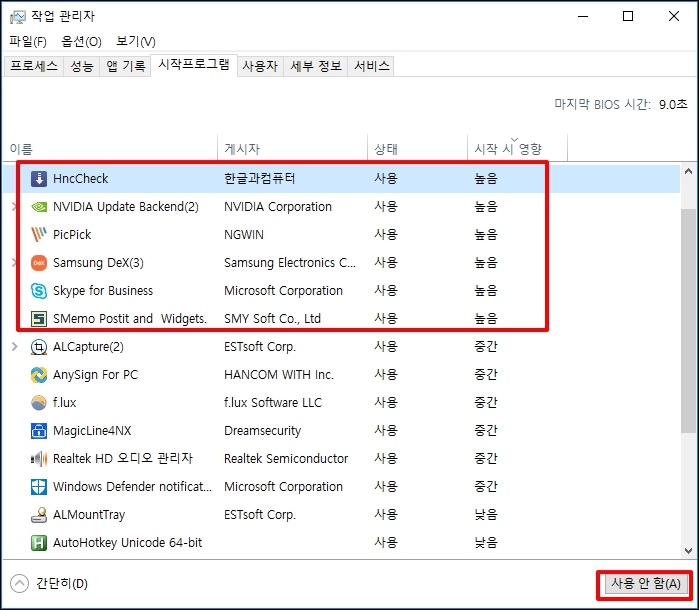Viewport: 699px width, 610px height.
Task: Maximize the Task Manager window
Action: [x=628, y=16]
